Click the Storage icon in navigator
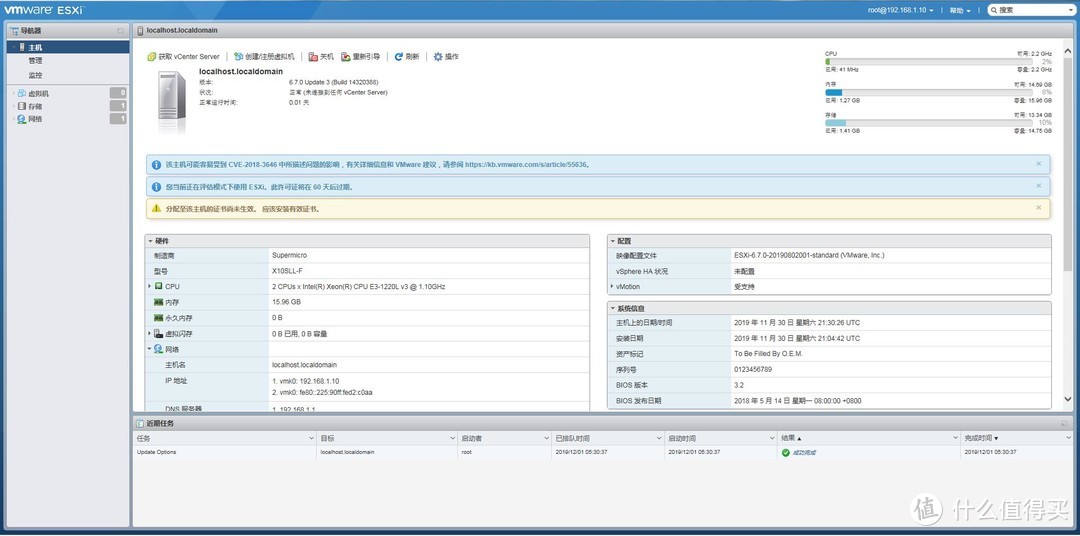 click(21, 107)
